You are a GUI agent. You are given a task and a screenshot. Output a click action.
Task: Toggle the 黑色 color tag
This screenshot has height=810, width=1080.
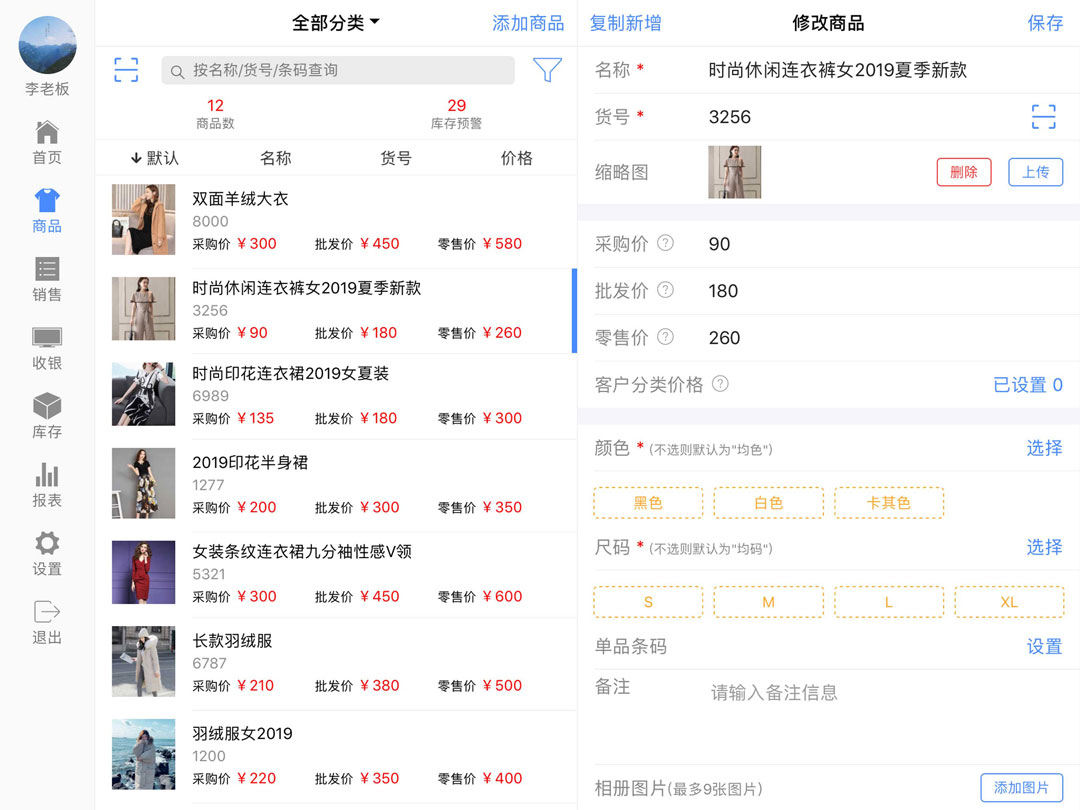pyautogui.click(x=648, y=503)
